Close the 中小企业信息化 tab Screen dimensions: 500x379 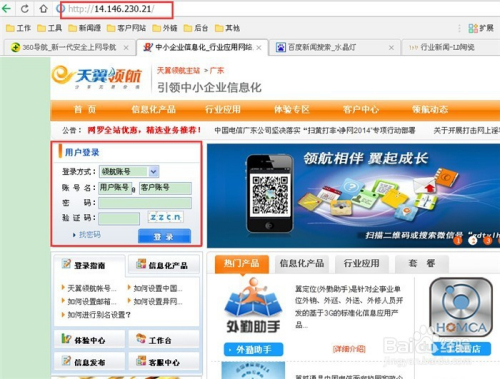259,48
